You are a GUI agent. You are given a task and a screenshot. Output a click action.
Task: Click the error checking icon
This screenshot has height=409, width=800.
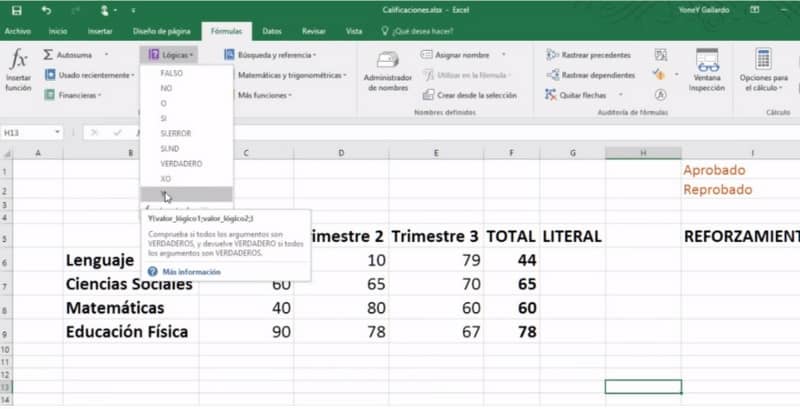coord(659,75)
